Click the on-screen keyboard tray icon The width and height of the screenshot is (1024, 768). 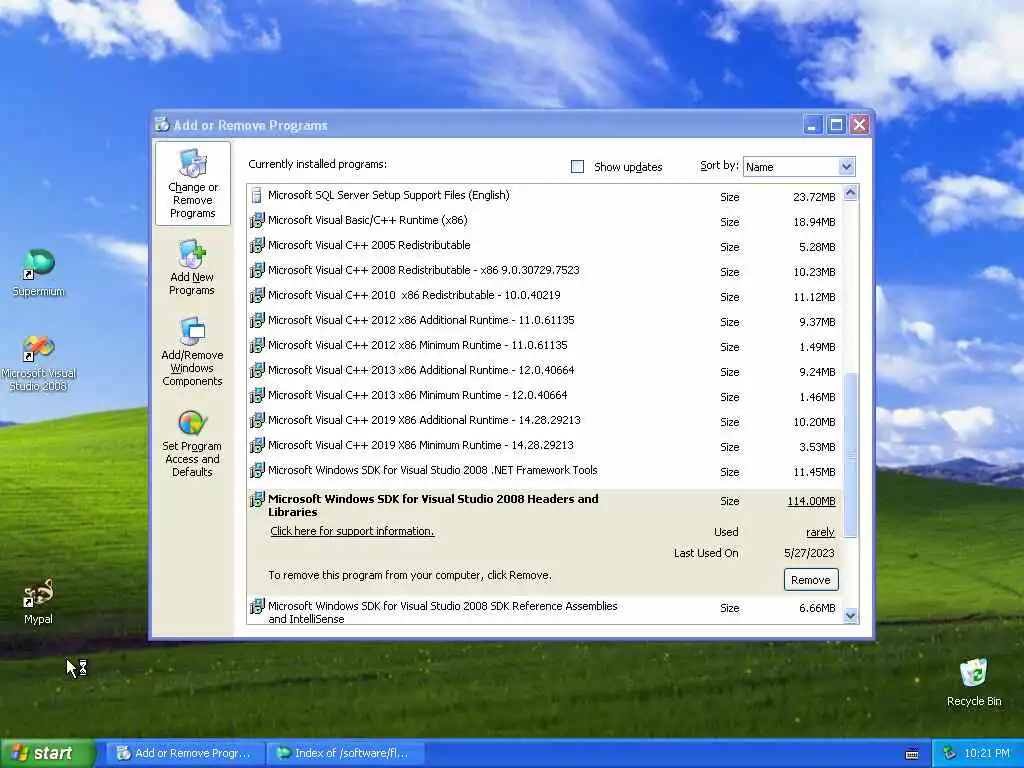(x=912, y=754)
